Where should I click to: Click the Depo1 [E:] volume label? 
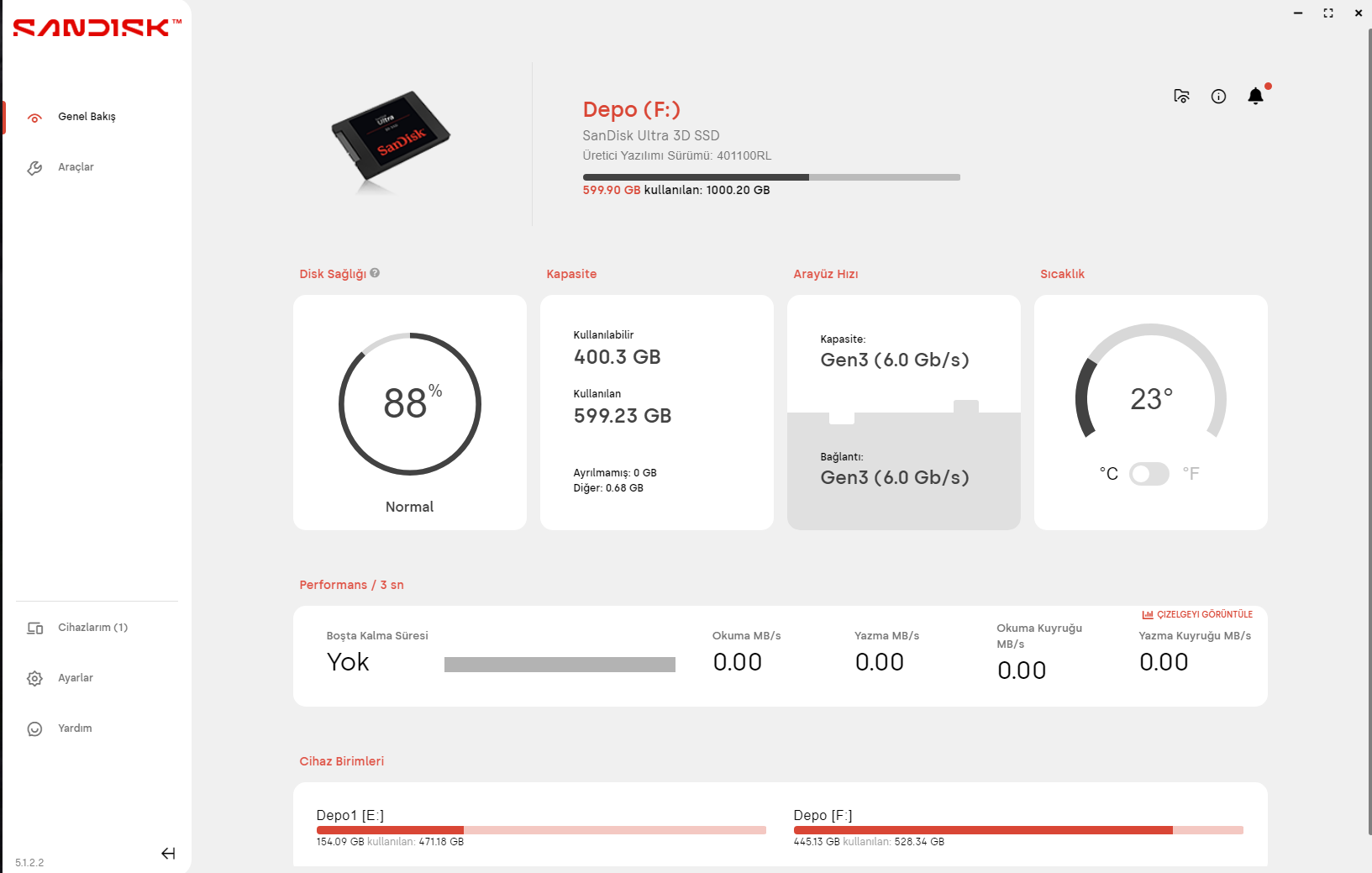(x=350, y=815)
